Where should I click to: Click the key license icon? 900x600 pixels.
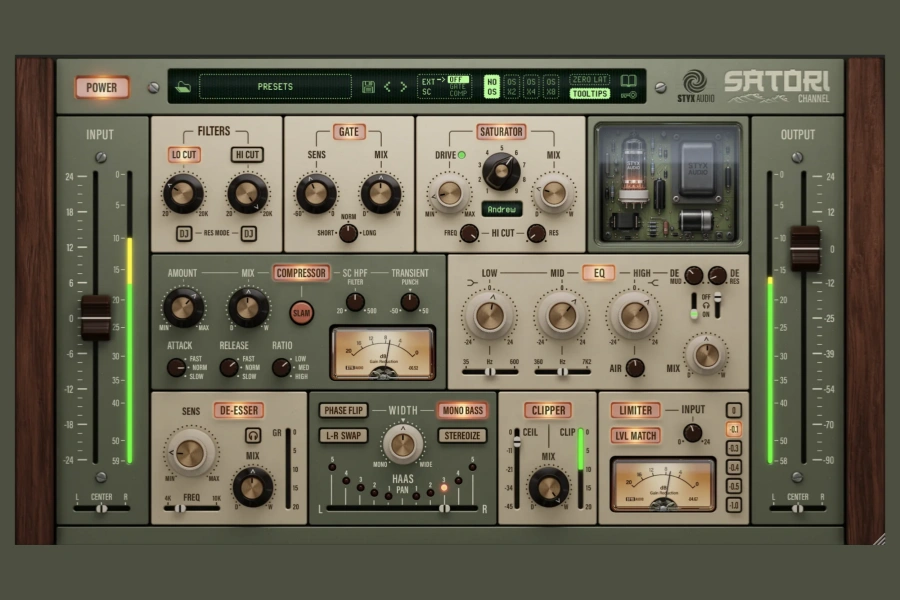point(629,95)
